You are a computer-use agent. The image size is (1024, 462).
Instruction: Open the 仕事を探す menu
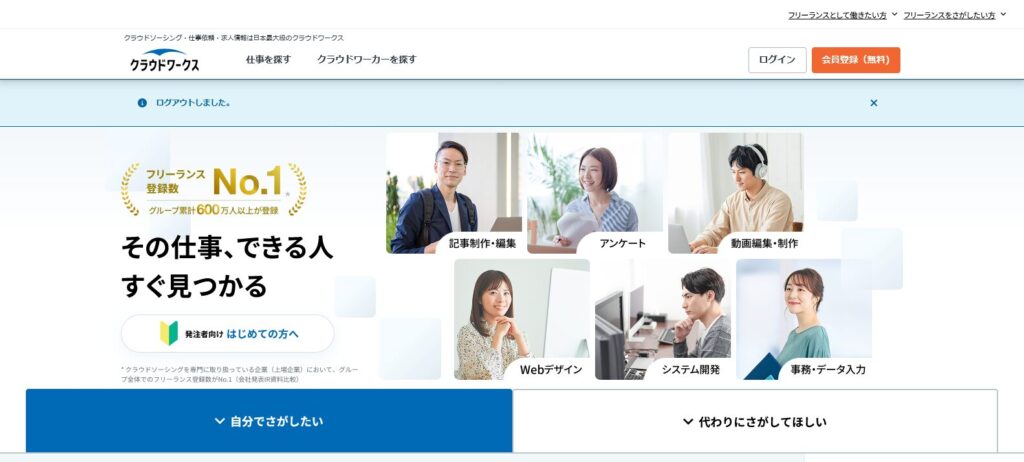[268, 59]
